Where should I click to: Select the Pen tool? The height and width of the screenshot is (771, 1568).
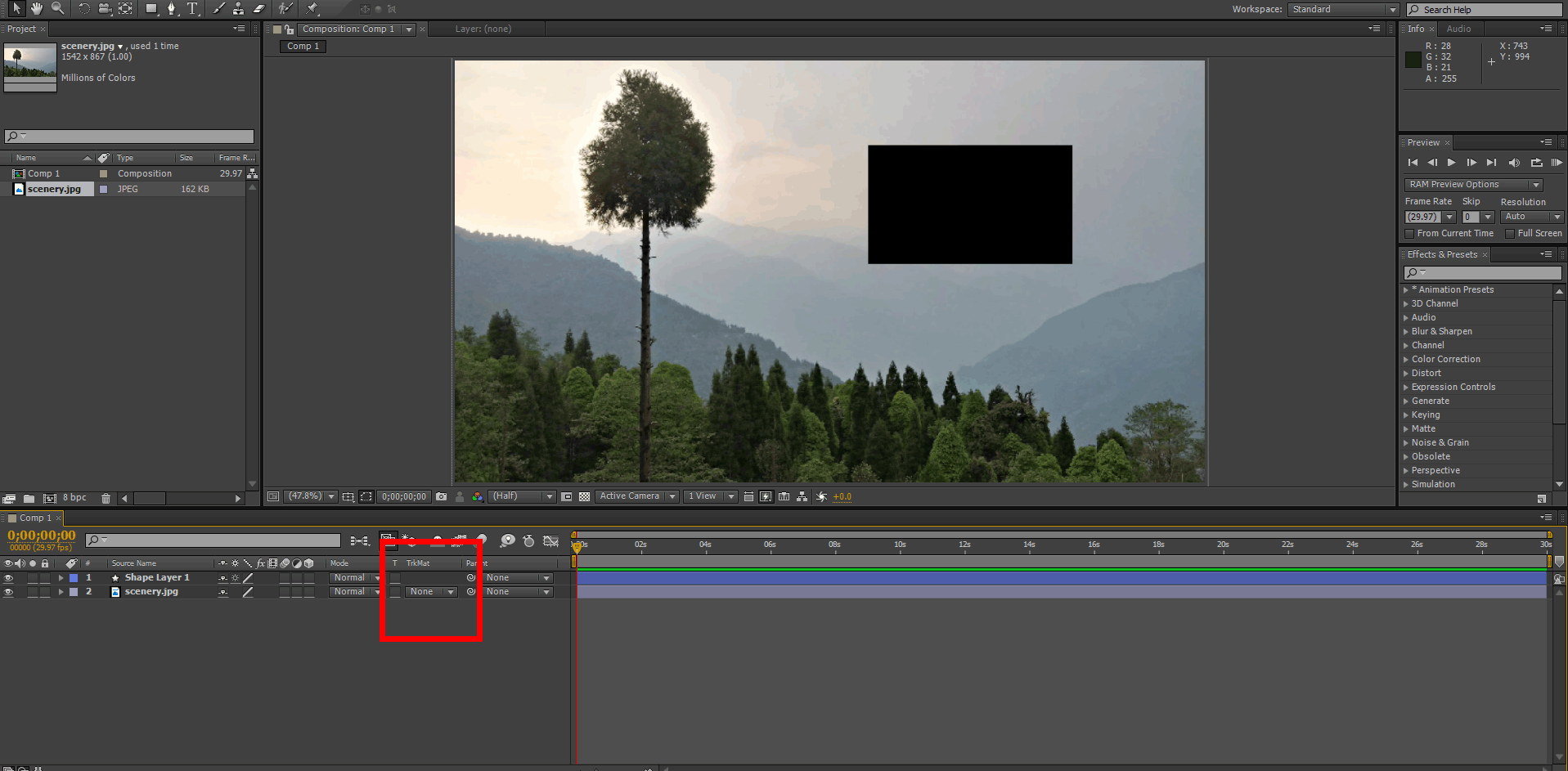pos(171,8)
